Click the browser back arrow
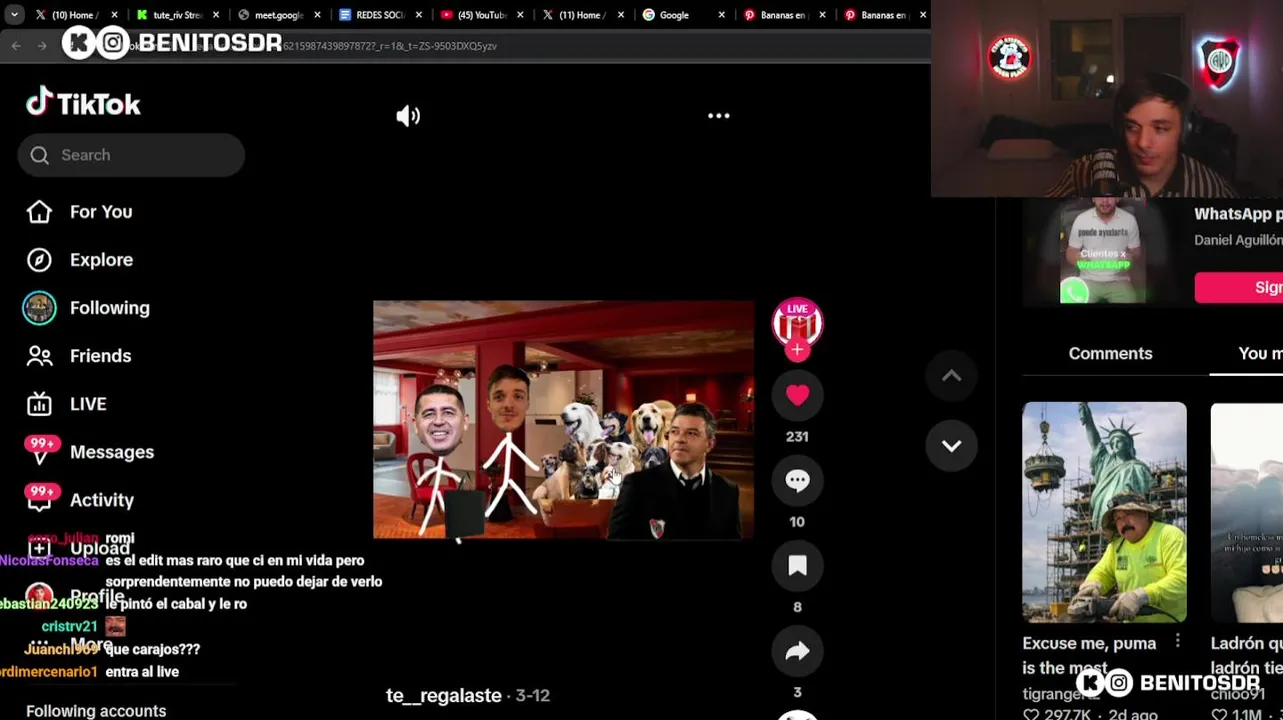 pyautogui.click(x=16, y=46)
